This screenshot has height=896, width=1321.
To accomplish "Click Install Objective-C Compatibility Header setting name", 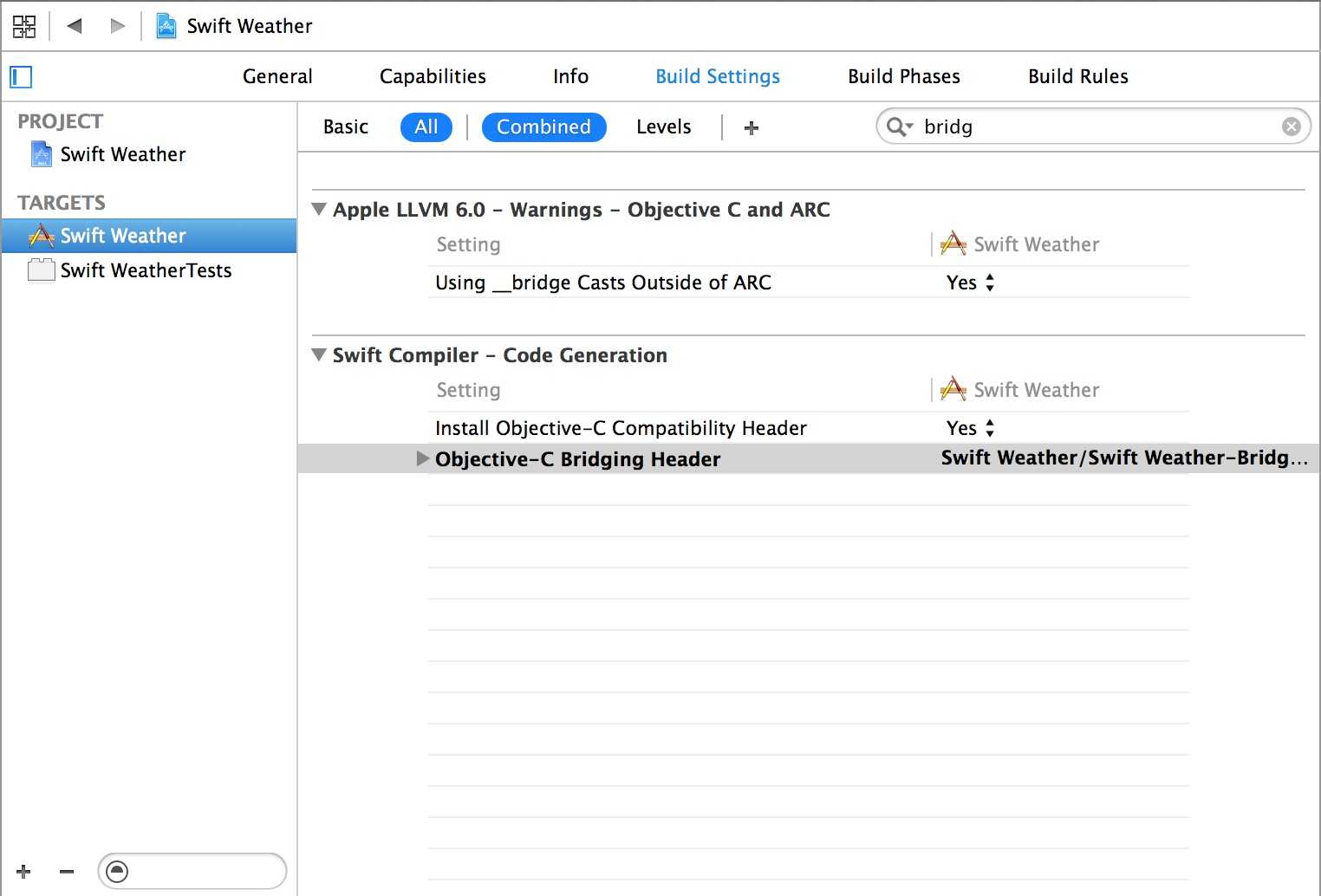I will tap(621, 428).
